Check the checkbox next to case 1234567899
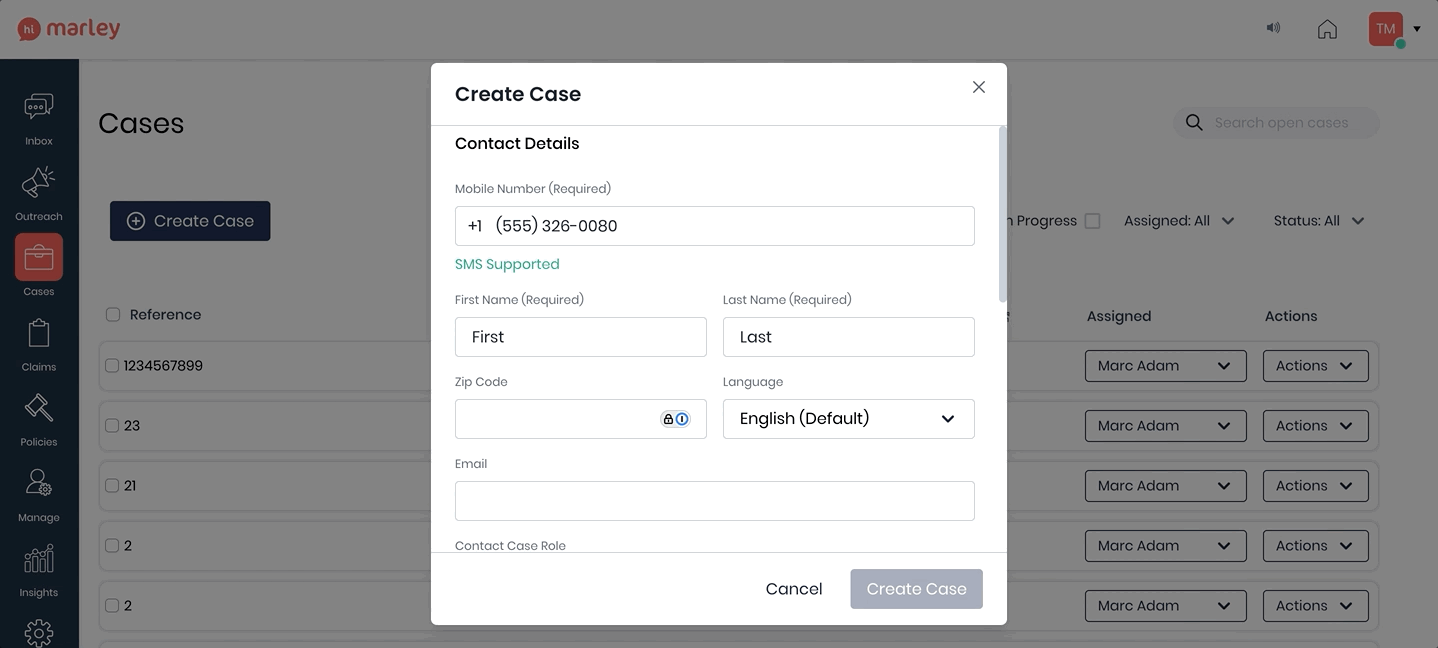This screenshot has width=1438, height=648. (x=111, y=365)
